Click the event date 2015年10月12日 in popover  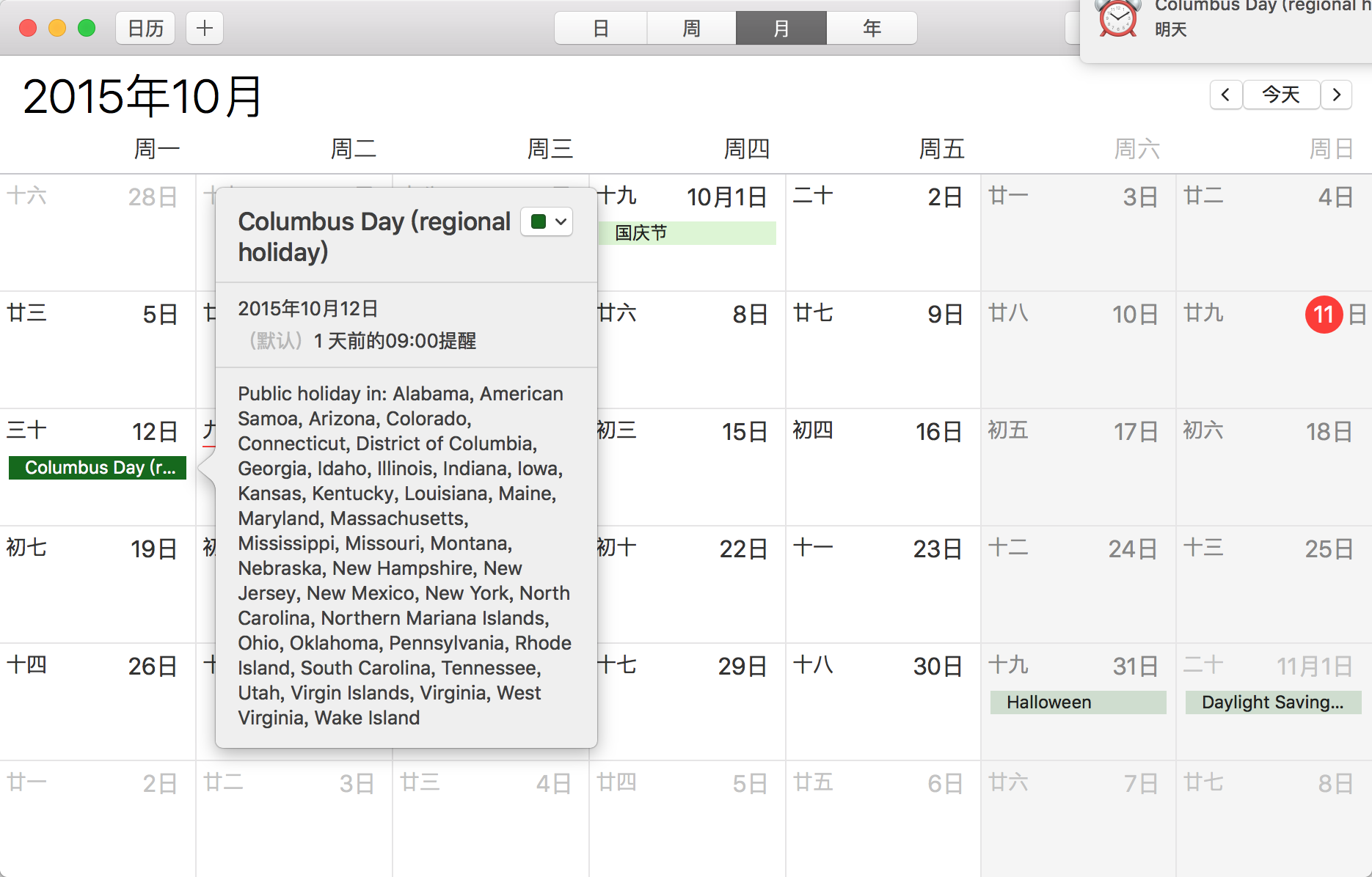[308, 309]
